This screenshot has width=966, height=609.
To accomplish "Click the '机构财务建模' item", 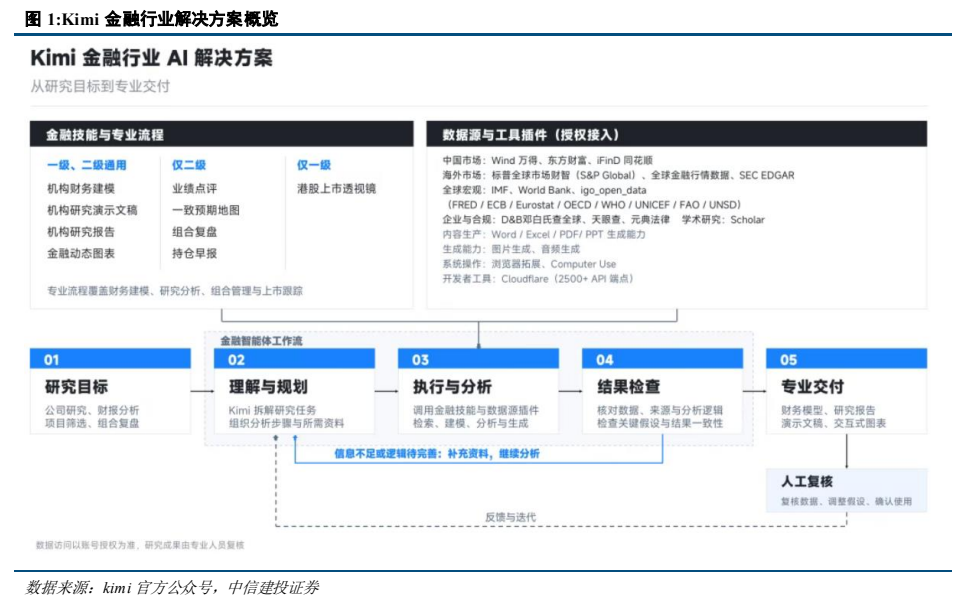I will (x=81, y=188).
